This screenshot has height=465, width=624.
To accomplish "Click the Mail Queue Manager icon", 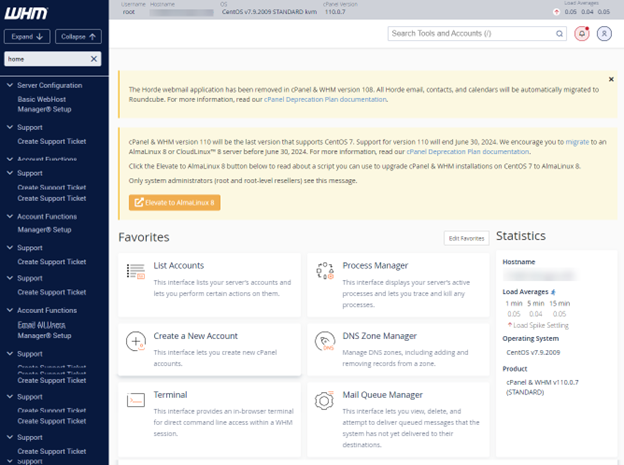I will (324, 400).
